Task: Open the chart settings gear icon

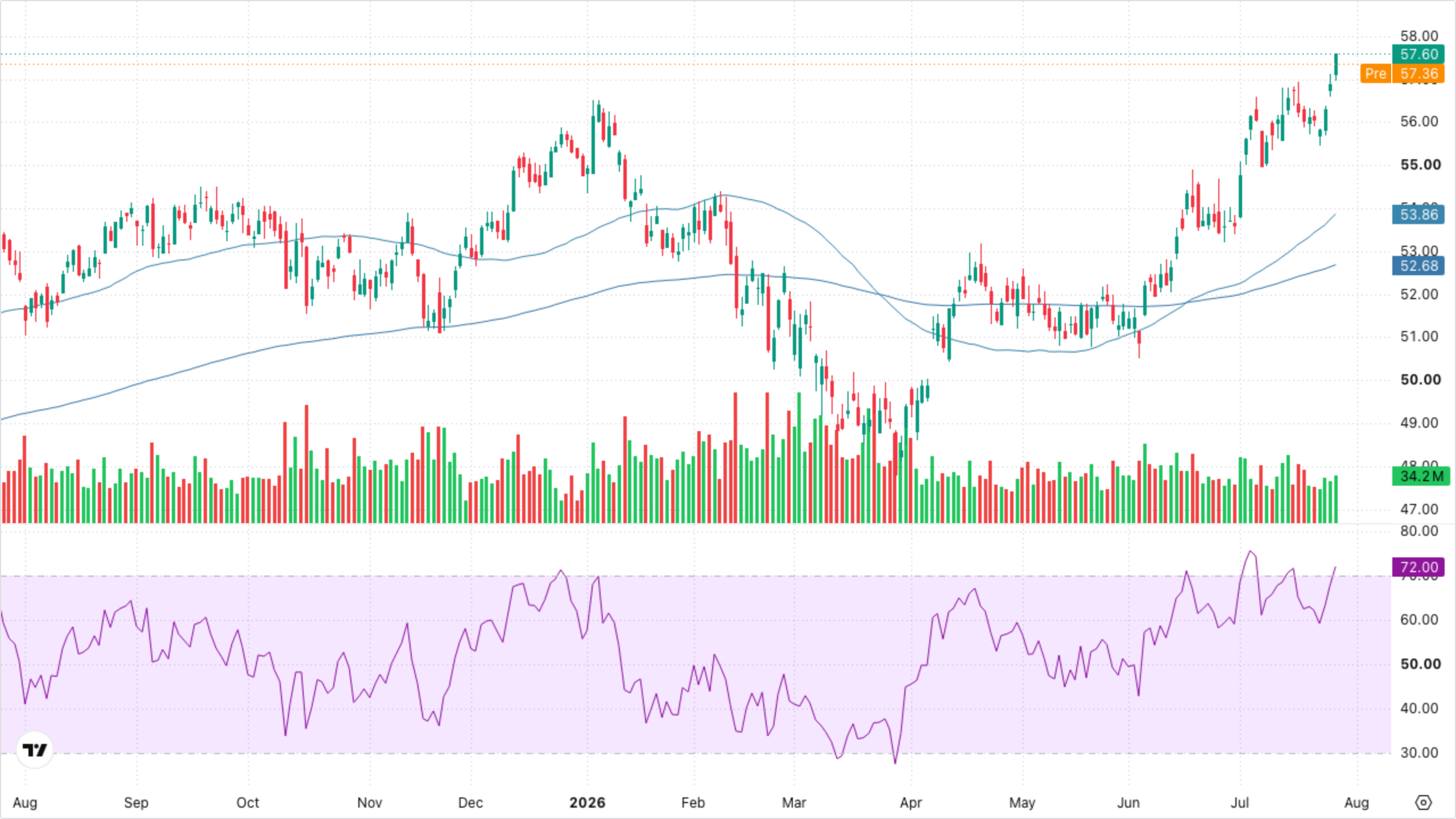Action: click(1423, 803)
